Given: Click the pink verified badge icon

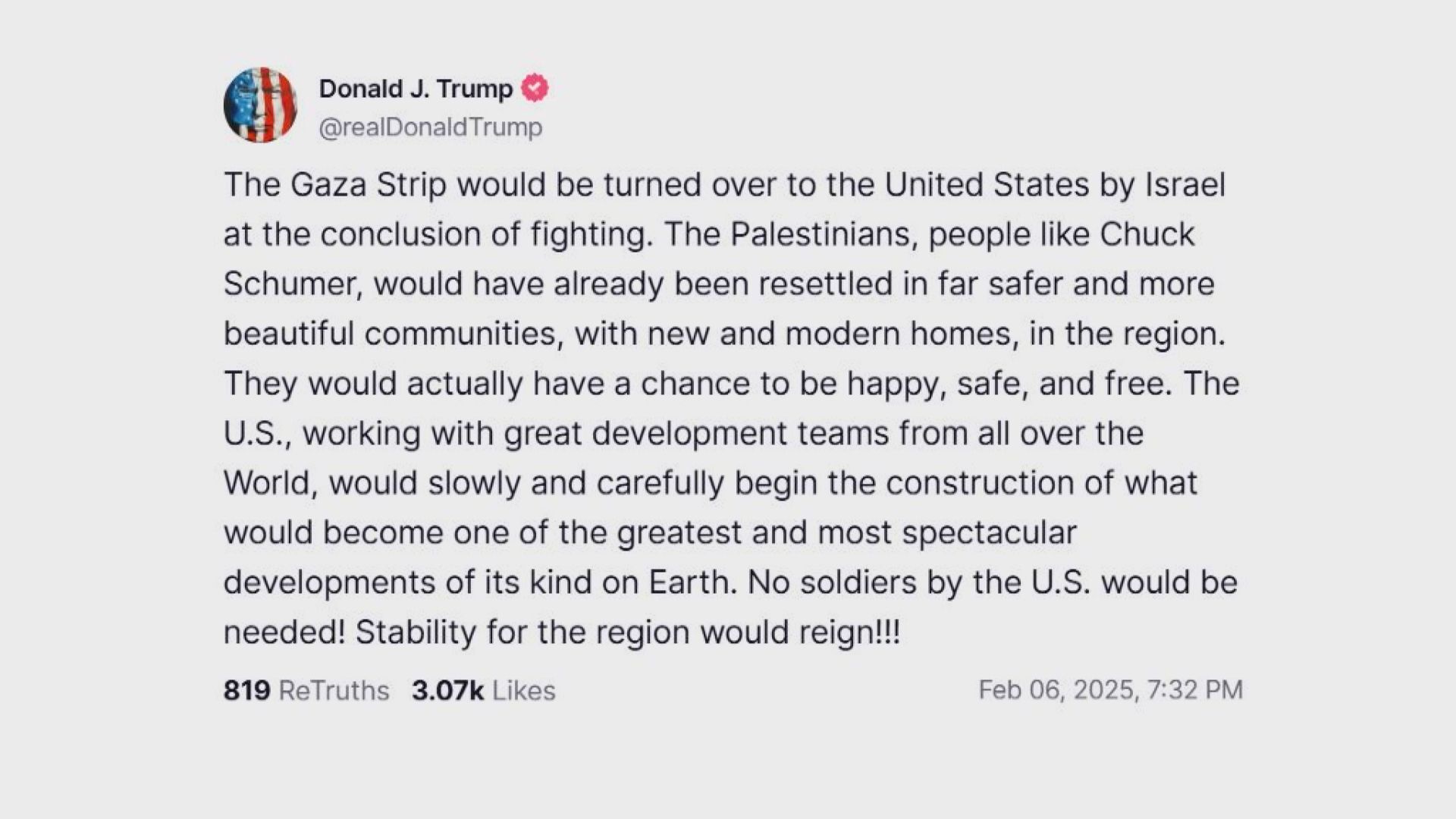Looking at the screenshot, I should 535,89.
